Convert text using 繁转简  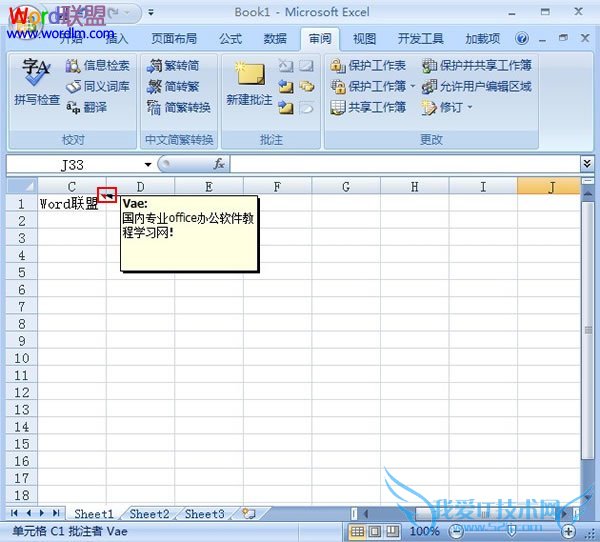[173, 65]
